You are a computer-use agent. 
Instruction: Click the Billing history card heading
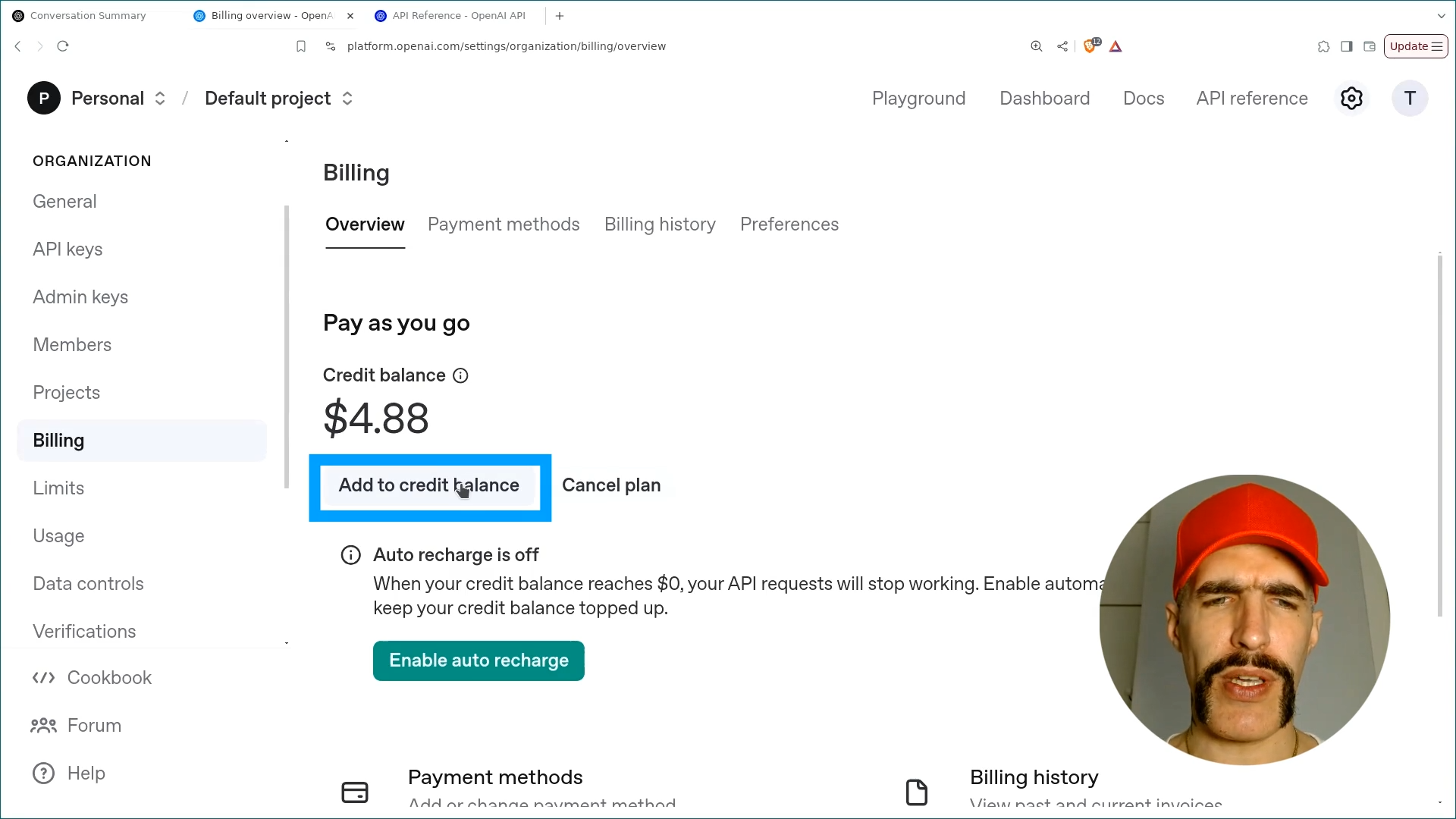click(x=1034, y=777)
